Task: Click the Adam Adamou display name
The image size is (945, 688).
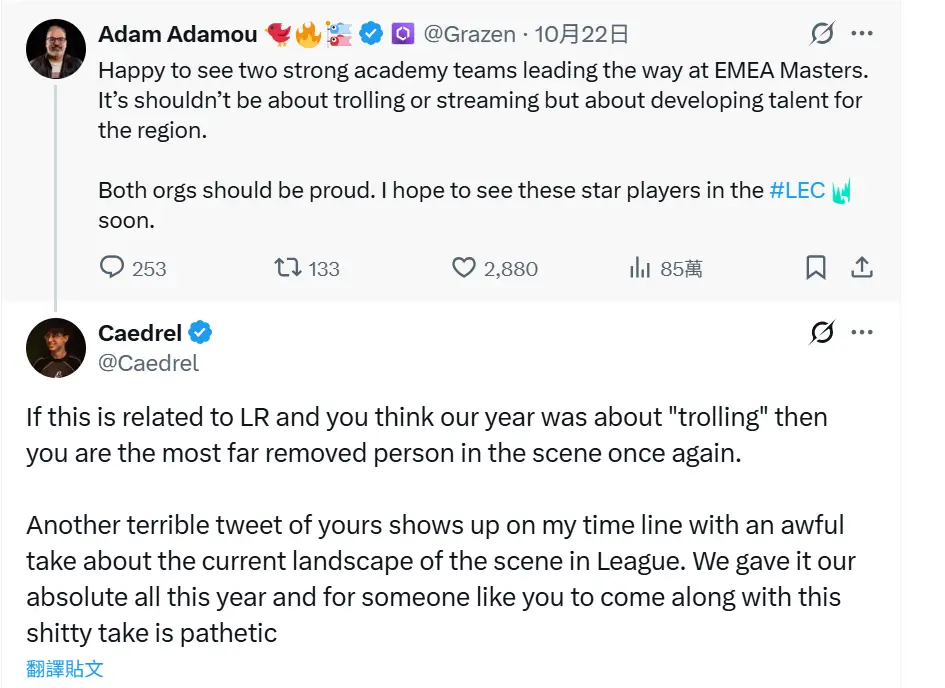Action: tap(176, 34)
